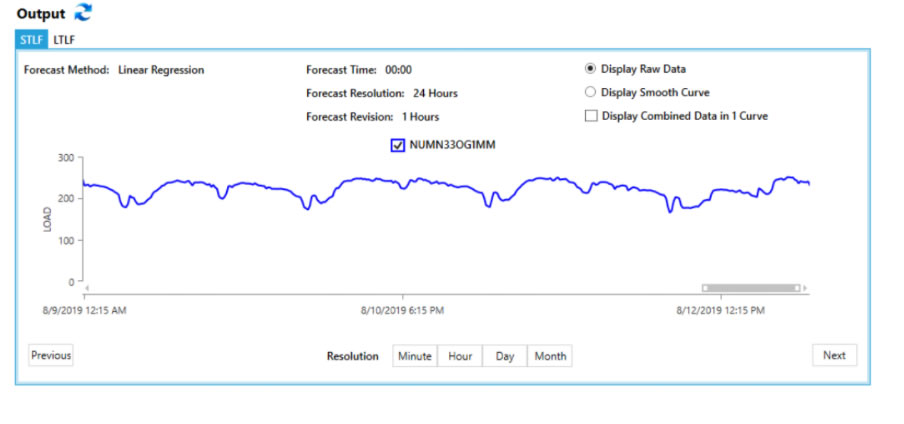Image resolution: width=904 pixels, height=424 pixels.
Task: Click the Previous button
Action: (50, 355)
